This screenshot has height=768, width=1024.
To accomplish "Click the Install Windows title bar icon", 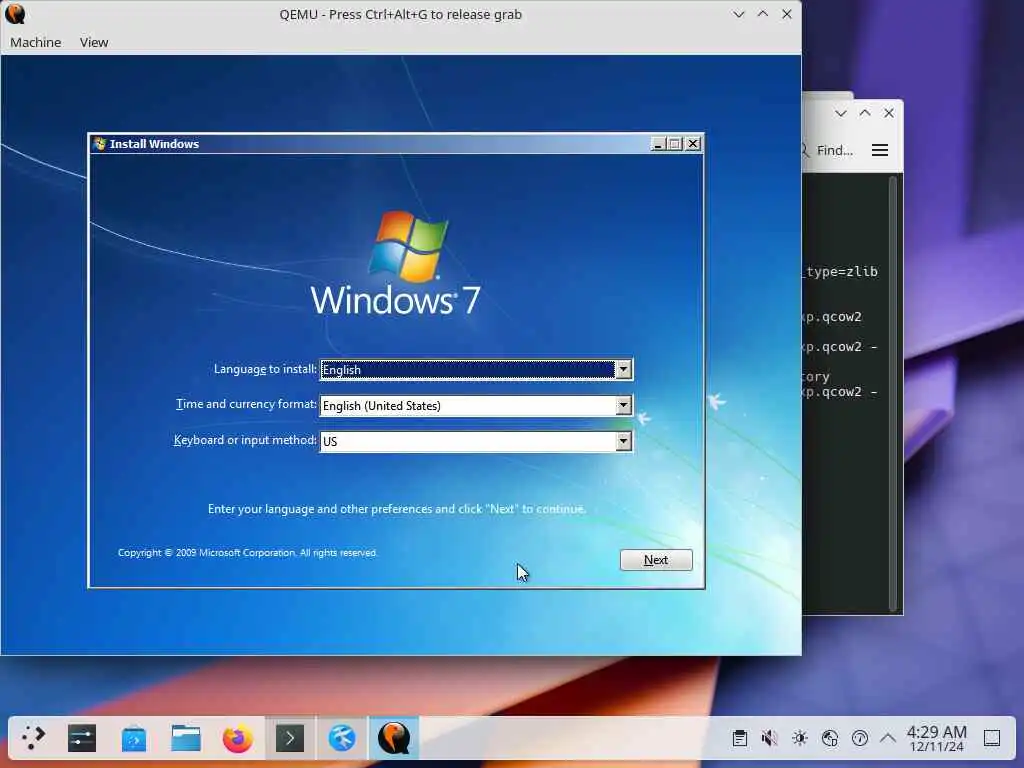I will (x=99, y=144).
